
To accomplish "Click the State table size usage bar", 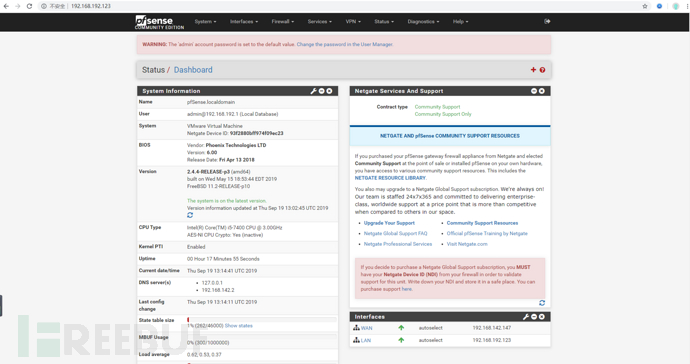I will click(x=262, y=320).
